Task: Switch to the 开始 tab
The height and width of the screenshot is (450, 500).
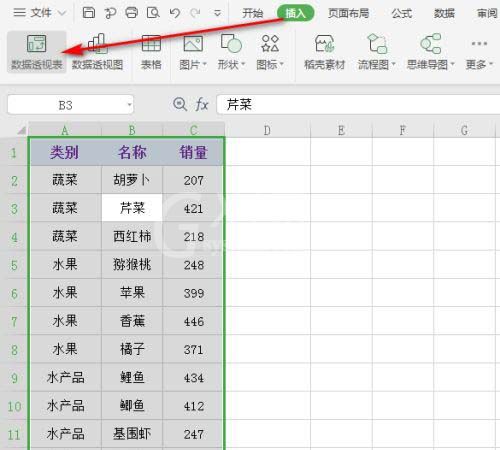Action: [x=252, y=13]
